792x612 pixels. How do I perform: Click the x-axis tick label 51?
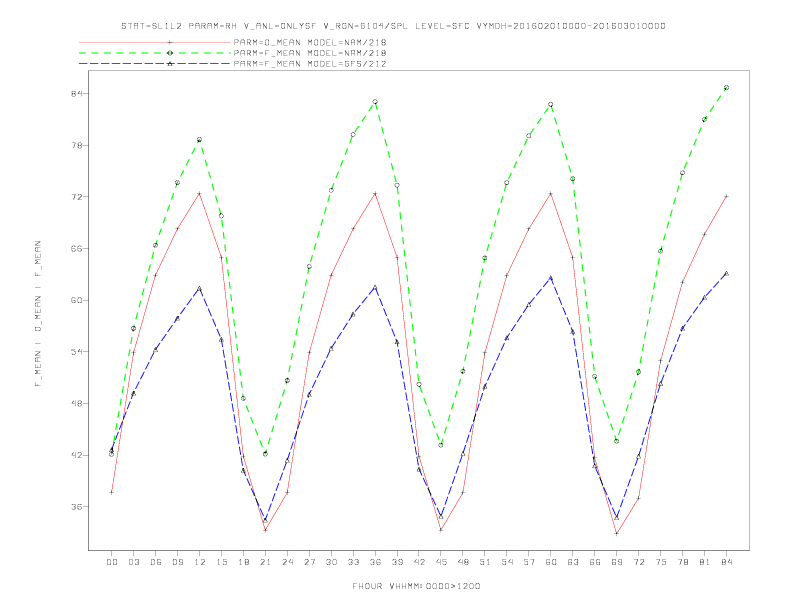(485, 562)
